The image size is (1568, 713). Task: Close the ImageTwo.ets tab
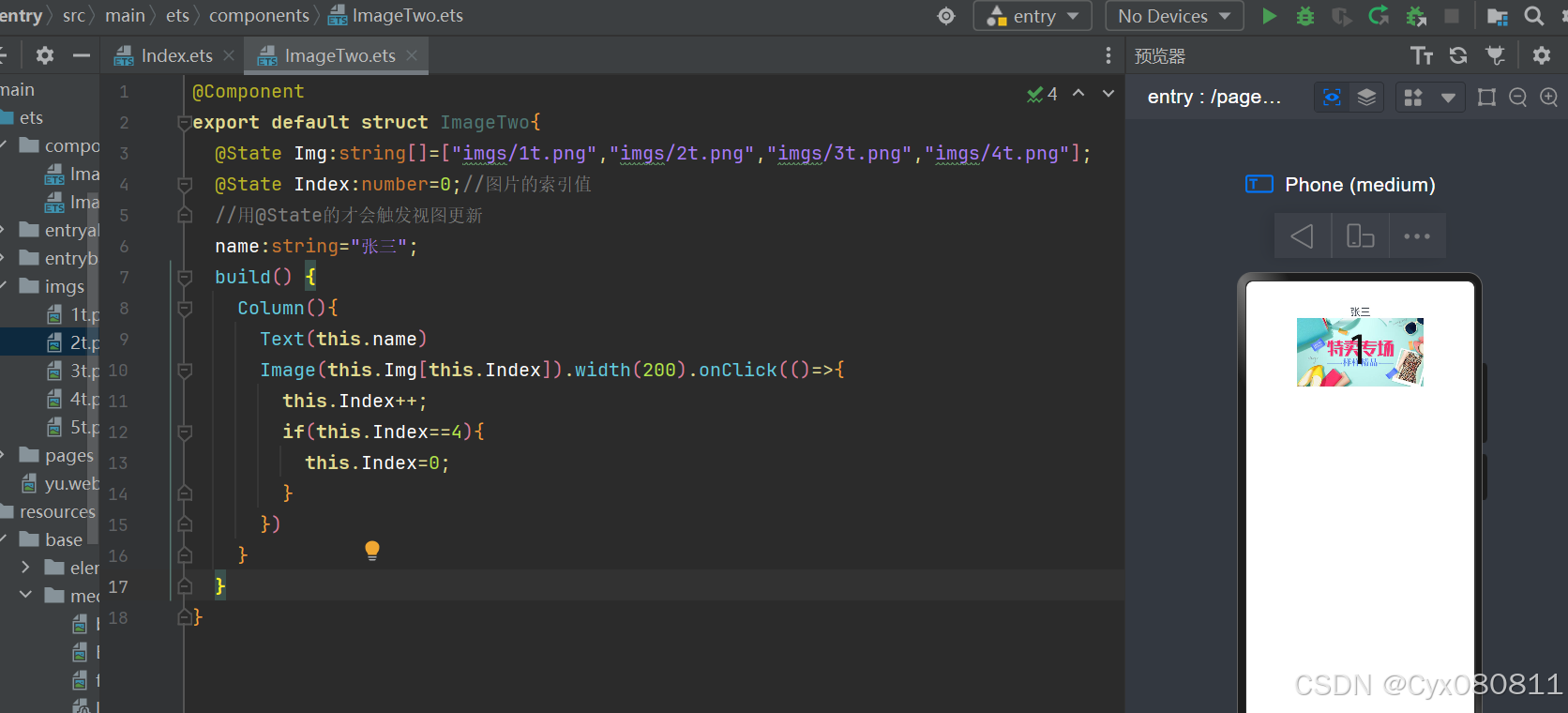[x=412, y=55]
